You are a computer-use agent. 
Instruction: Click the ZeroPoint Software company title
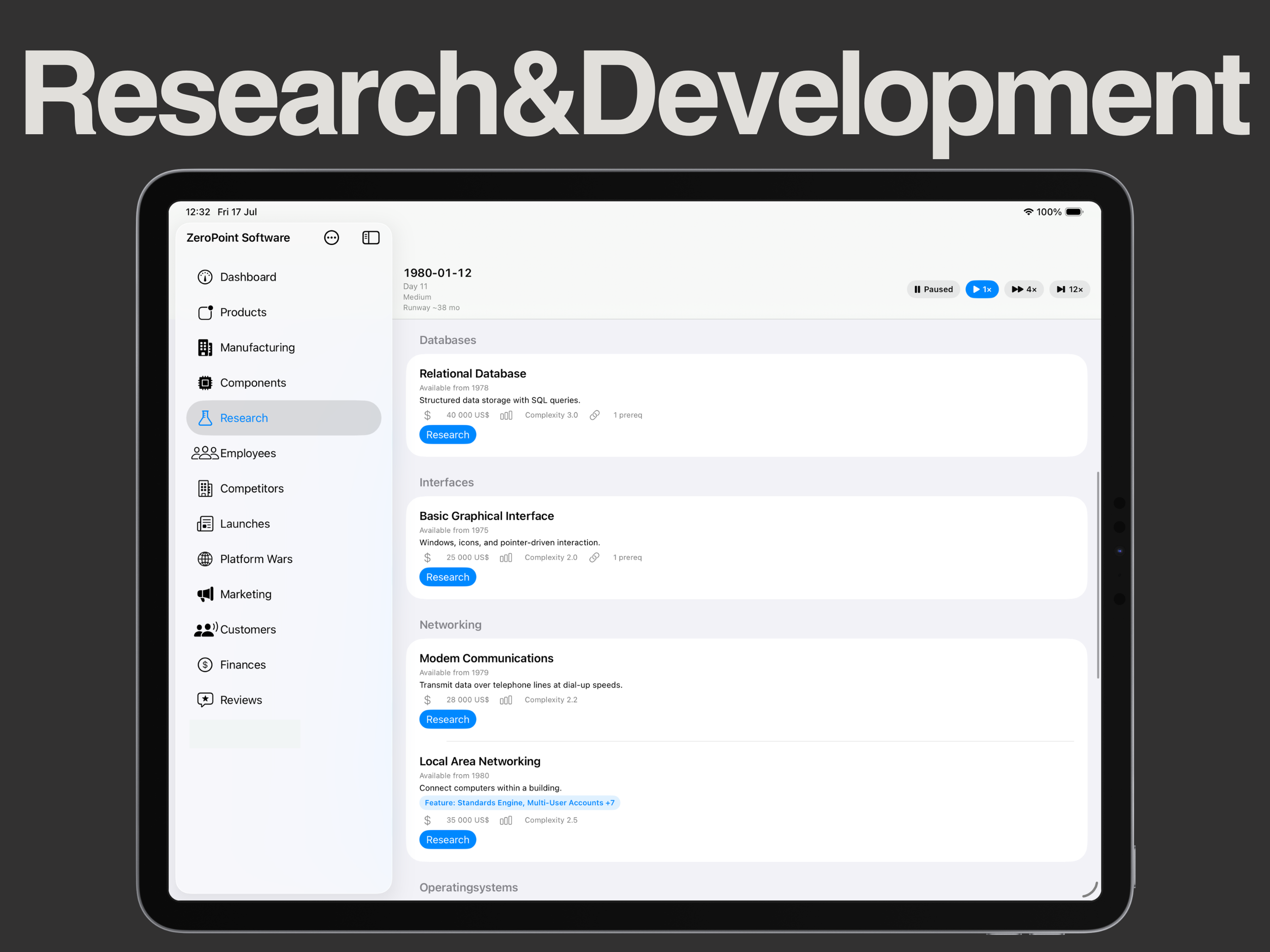click(x=238, y=238)
